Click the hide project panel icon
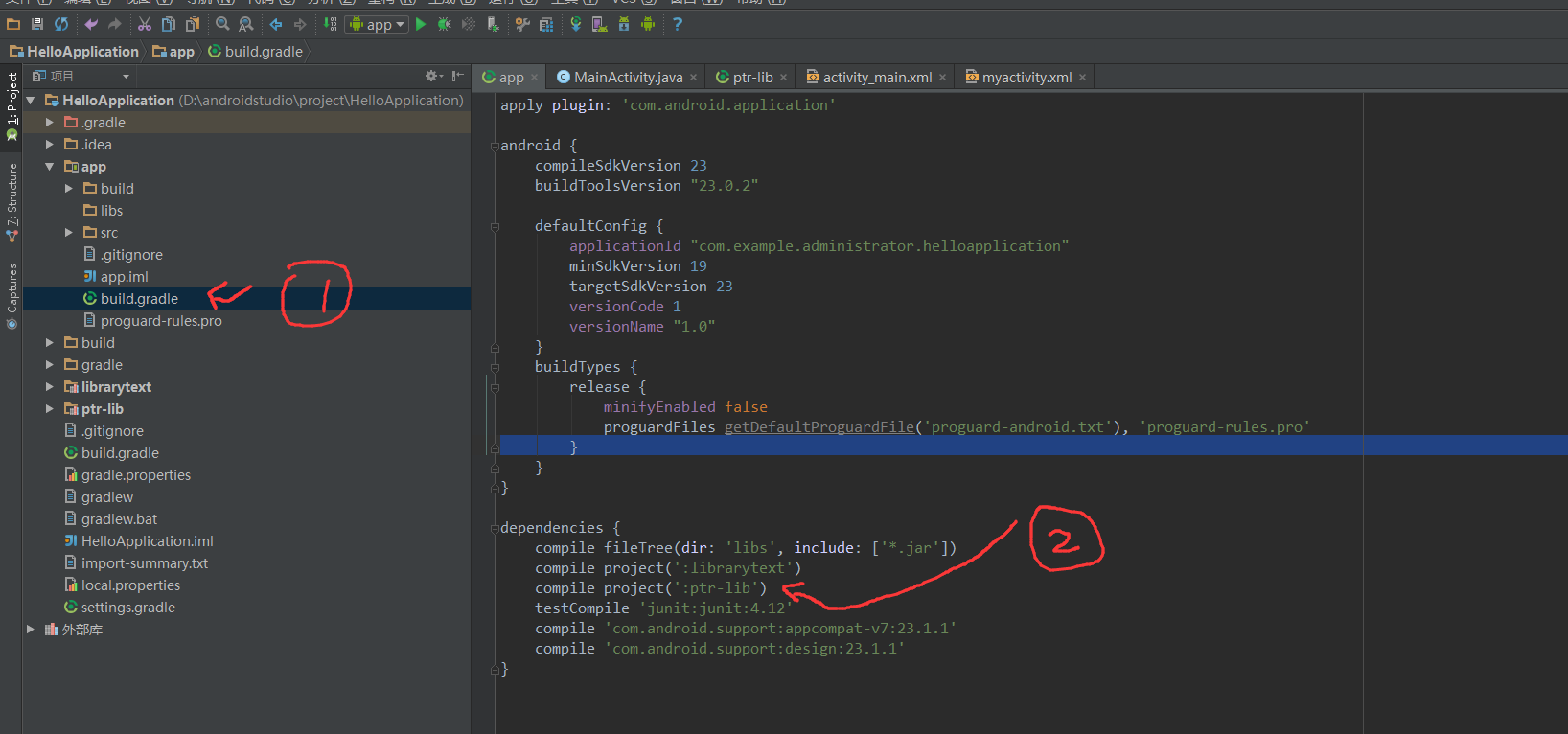Image resolution: width=1568 pixels, height=734 pixels. click(458, 76)
